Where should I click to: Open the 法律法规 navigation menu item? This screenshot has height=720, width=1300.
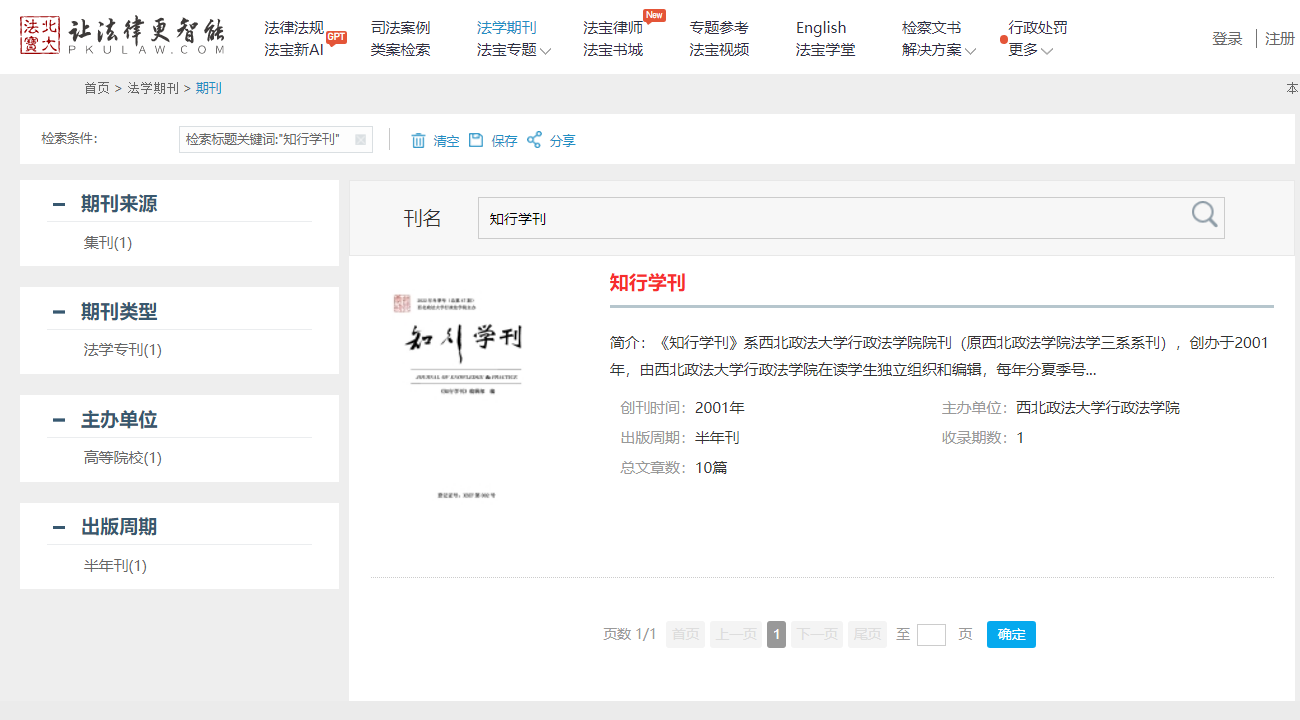pos(294,28)
